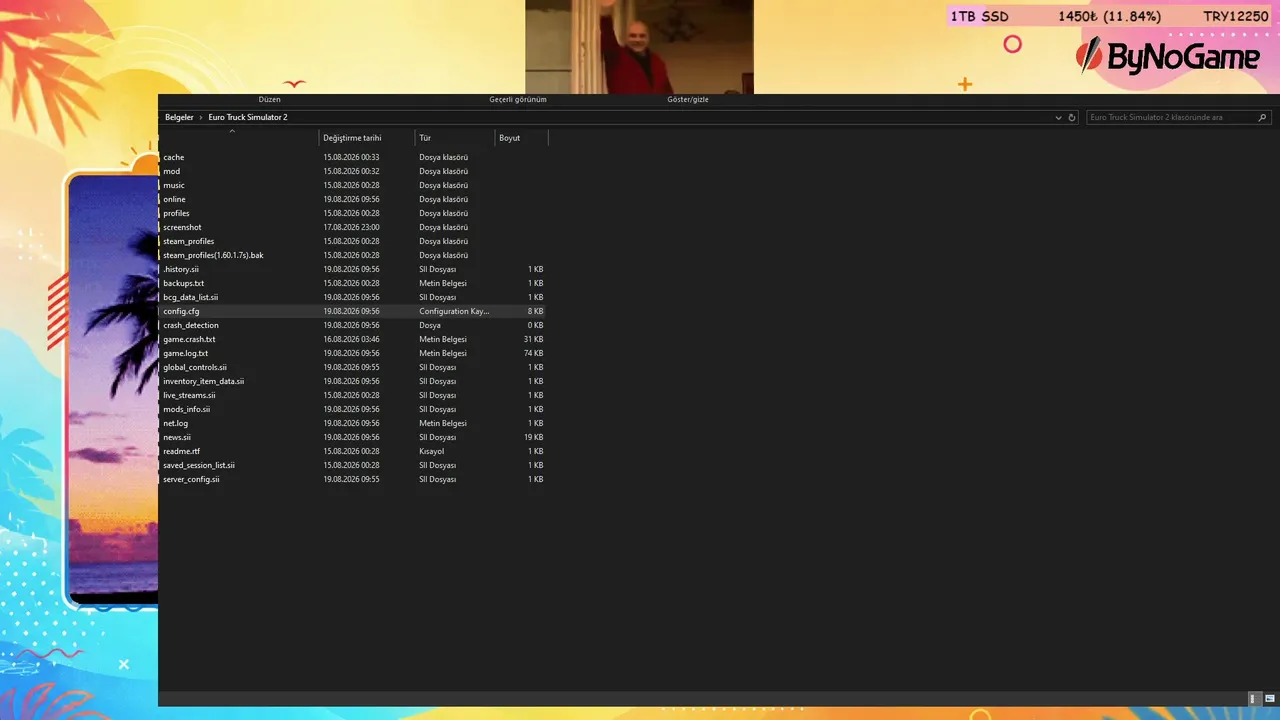
Task: Toggle name sort via the column sort arrow
Action: pos(232,131)
